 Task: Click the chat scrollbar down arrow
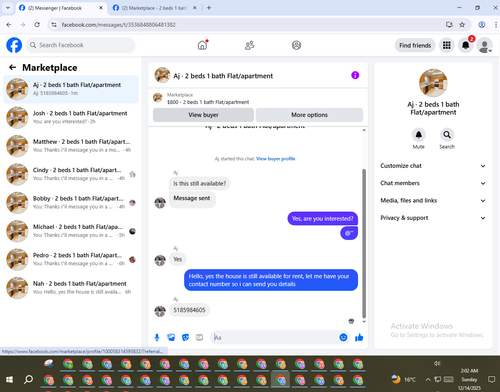coord(364,322)
